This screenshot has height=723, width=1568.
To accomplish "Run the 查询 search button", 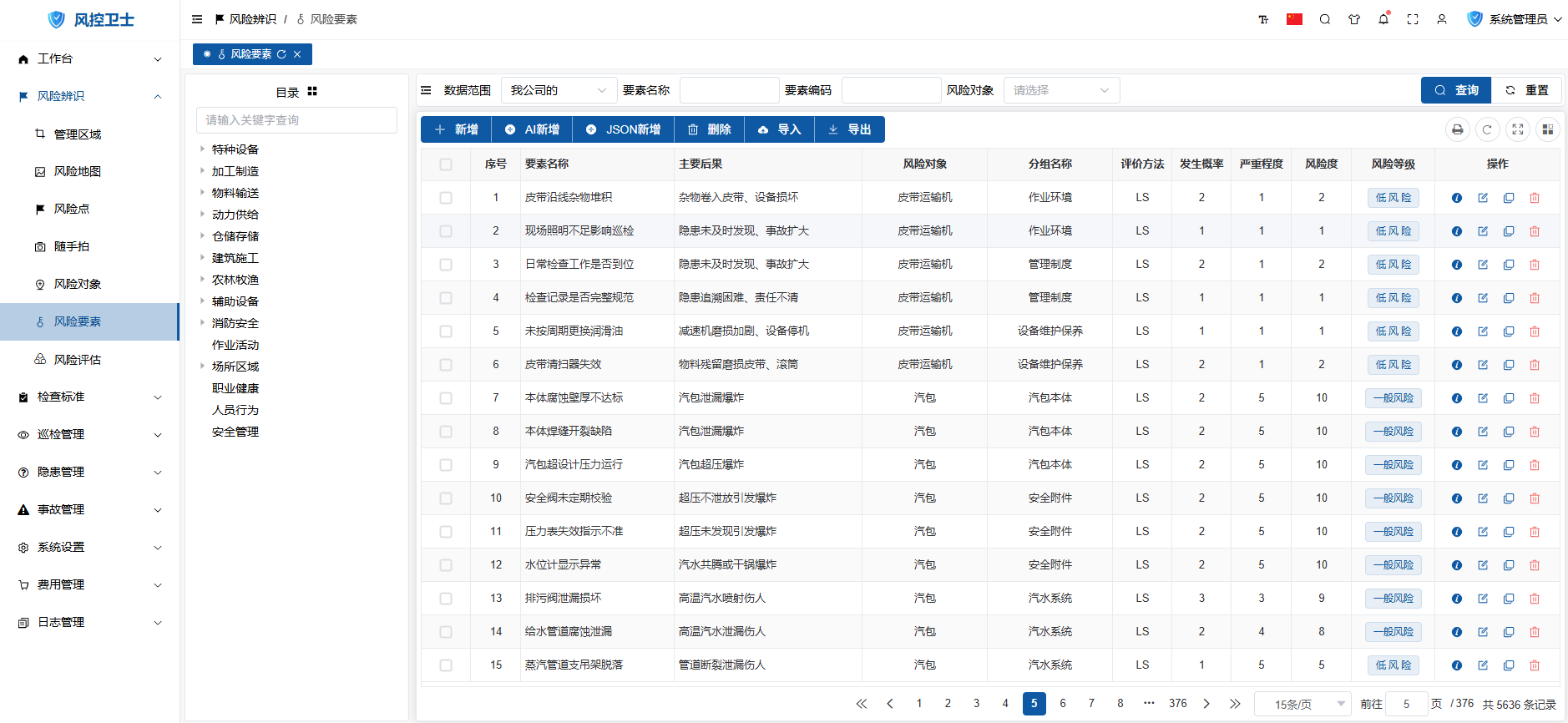I will pyautogui.click(x=1456, y=90).
